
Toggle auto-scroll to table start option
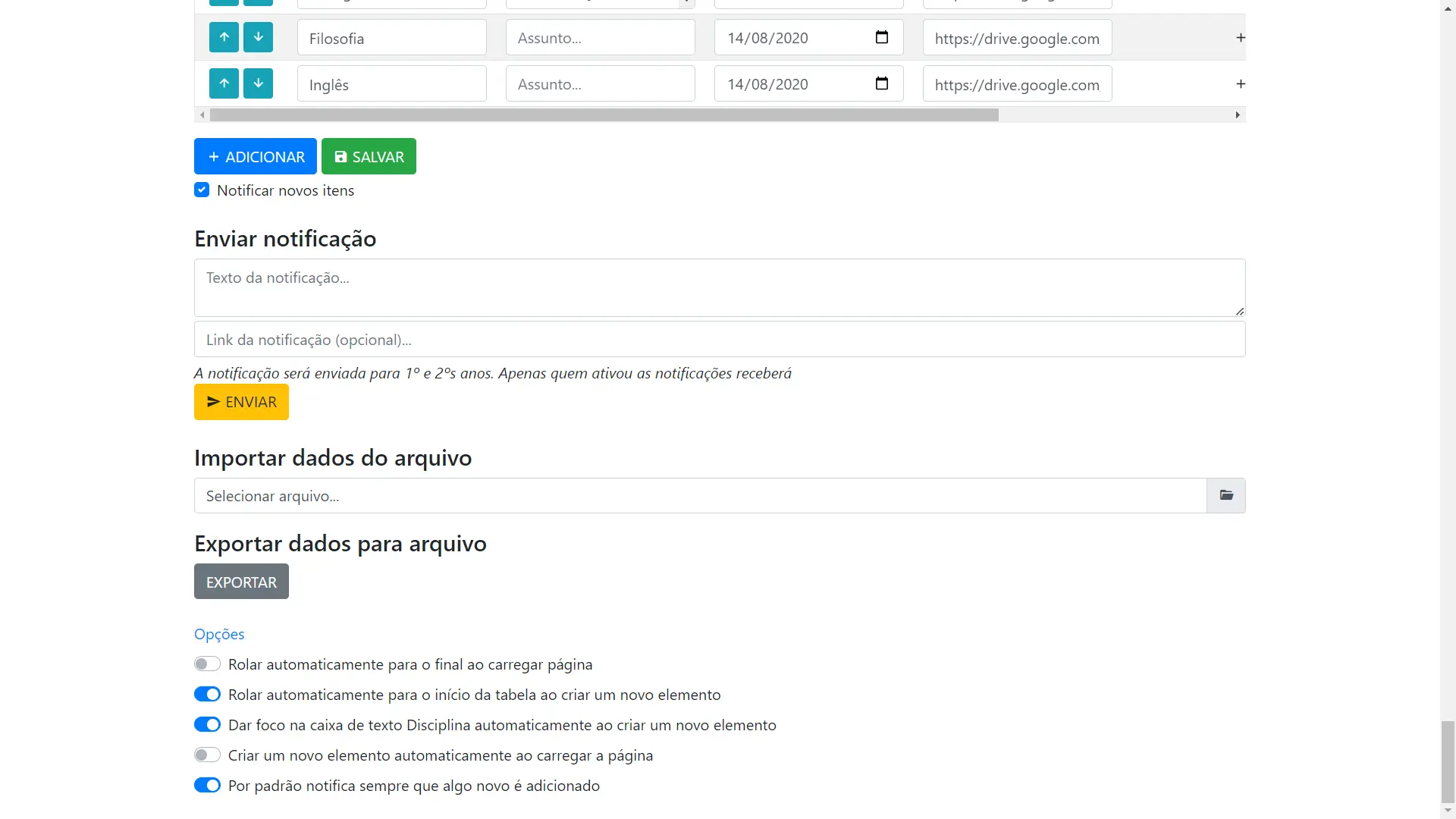(207, 695)
